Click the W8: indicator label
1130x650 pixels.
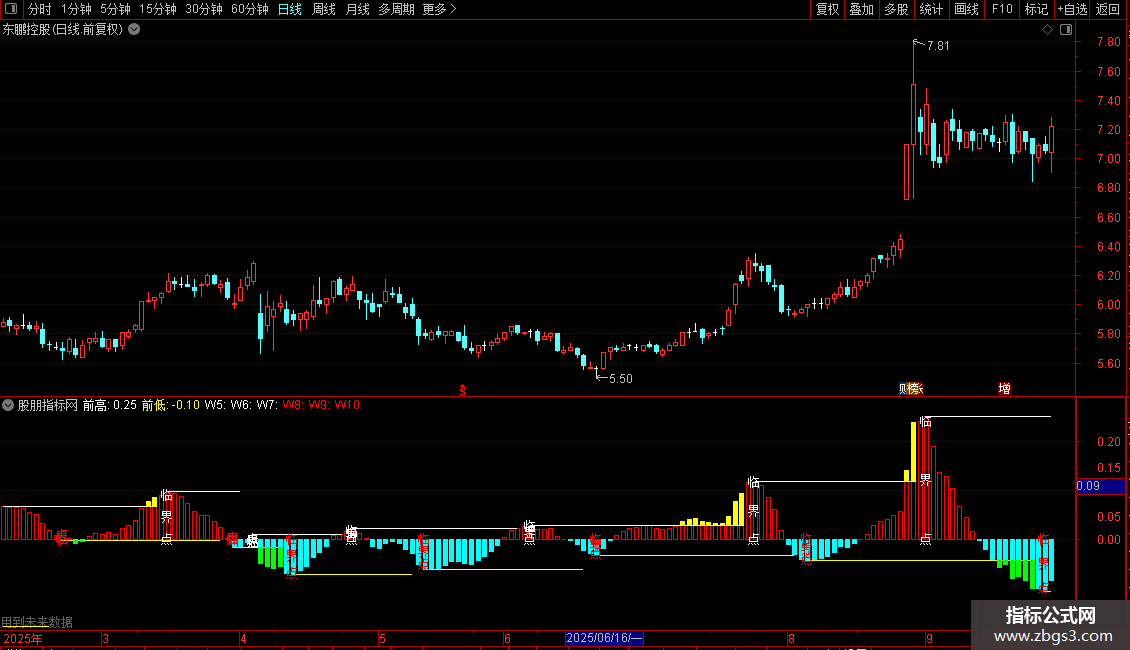click(x=292, y=405)
